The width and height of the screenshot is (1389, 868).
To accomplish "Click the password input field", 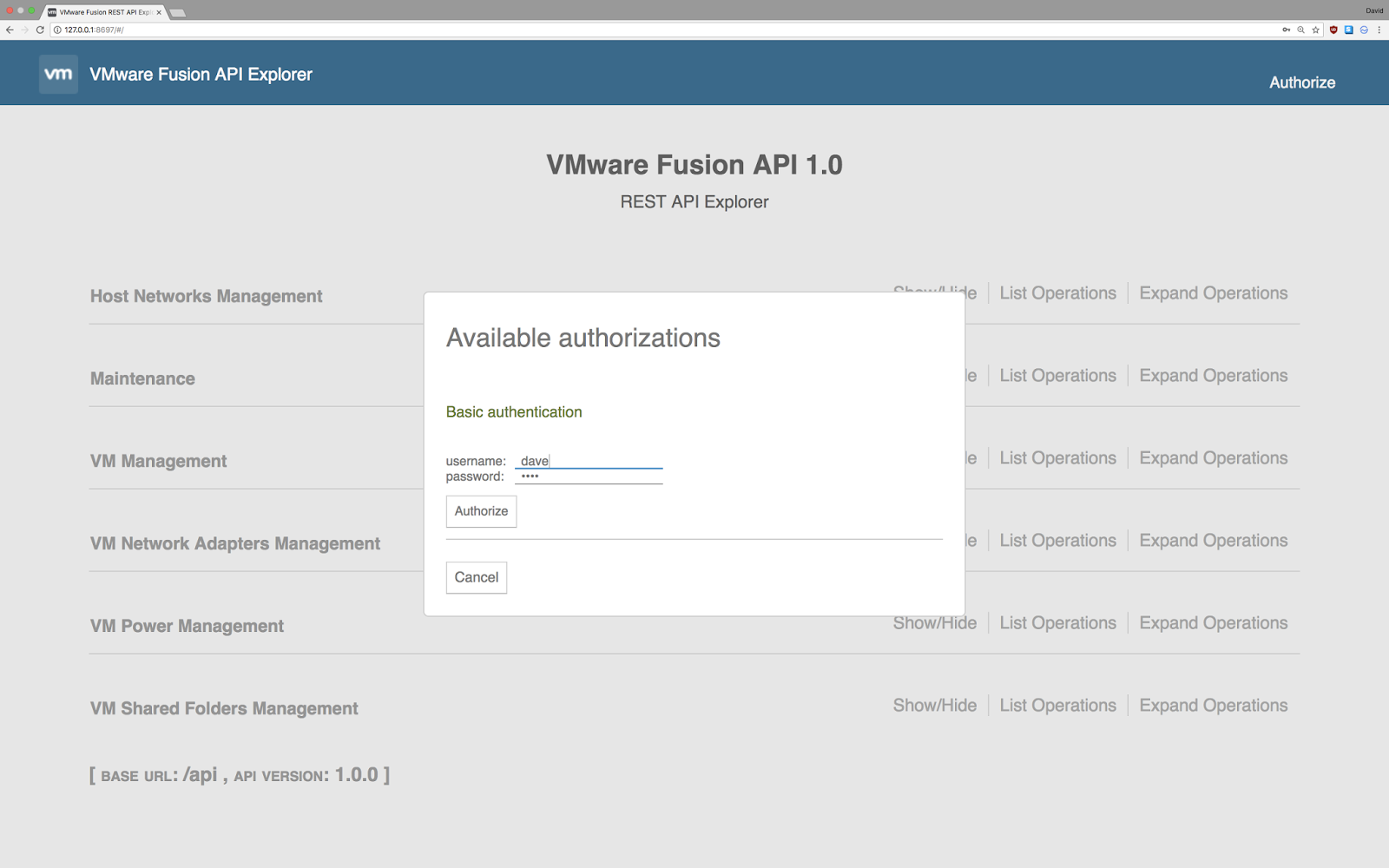I will (x=589, y=477).
